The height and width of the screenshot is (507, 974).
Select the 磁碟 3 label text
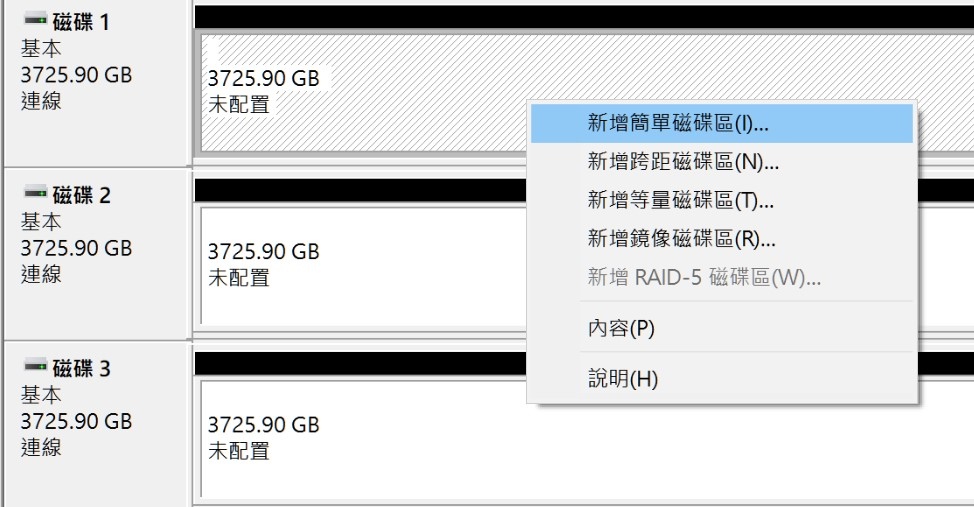81,368
